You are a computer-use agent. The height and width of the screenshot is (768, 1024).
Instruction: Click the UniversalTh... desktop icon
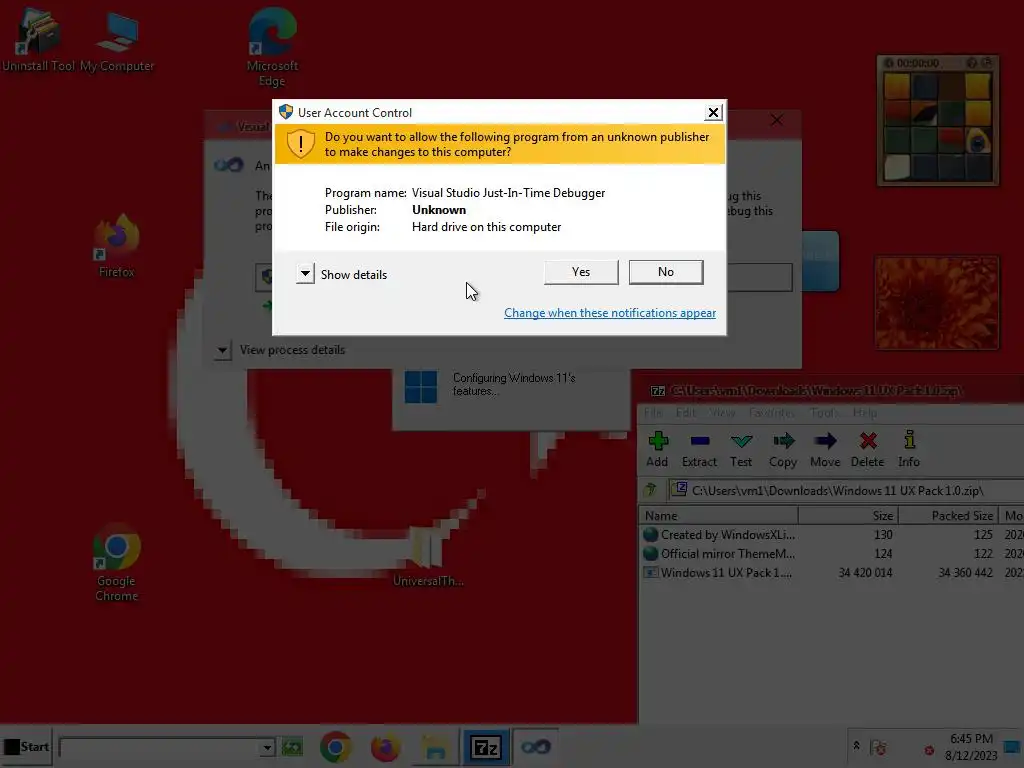coord(428,556)
